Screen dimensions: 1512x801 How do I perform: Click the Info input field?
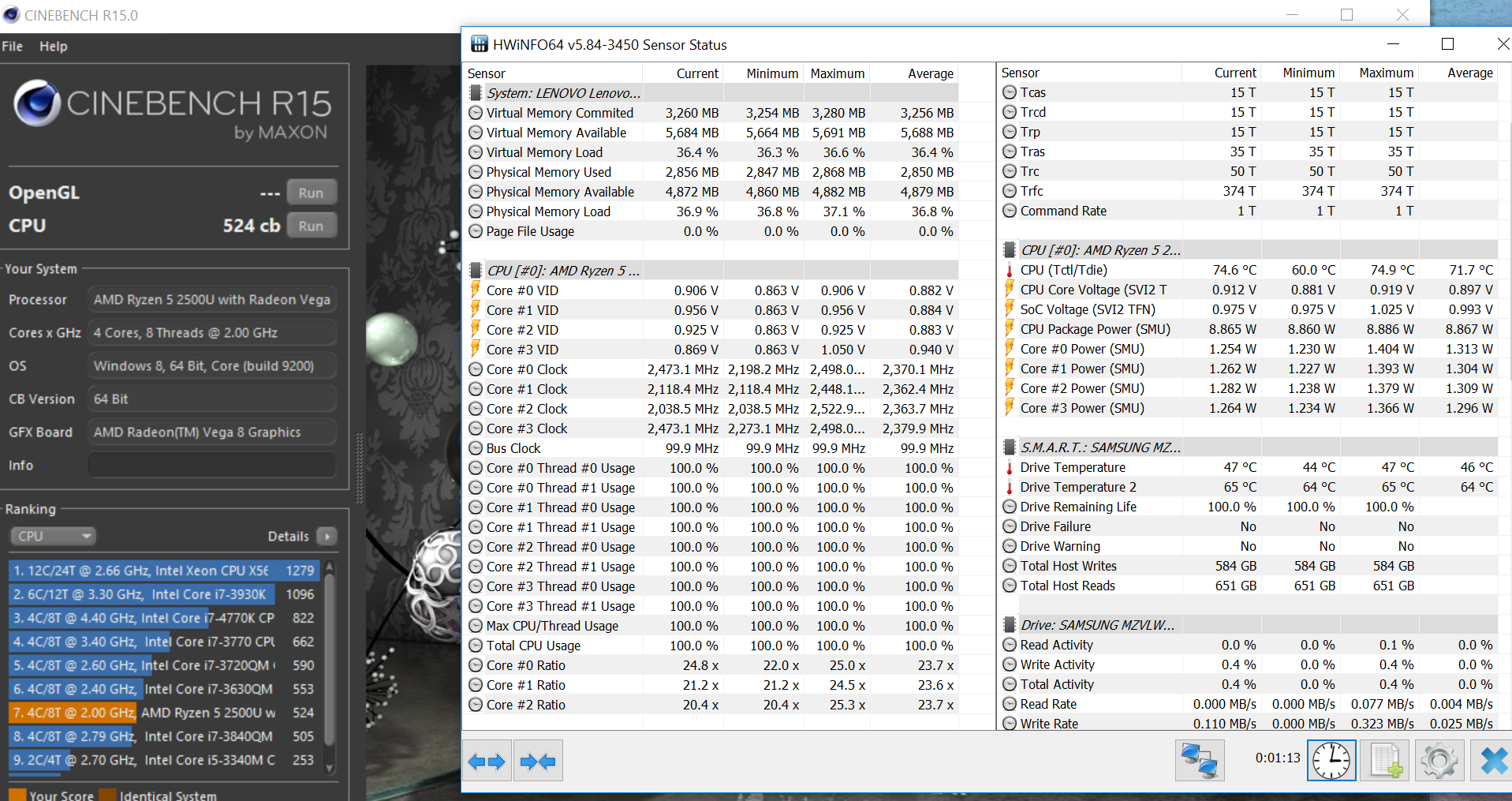coord(212,466)
